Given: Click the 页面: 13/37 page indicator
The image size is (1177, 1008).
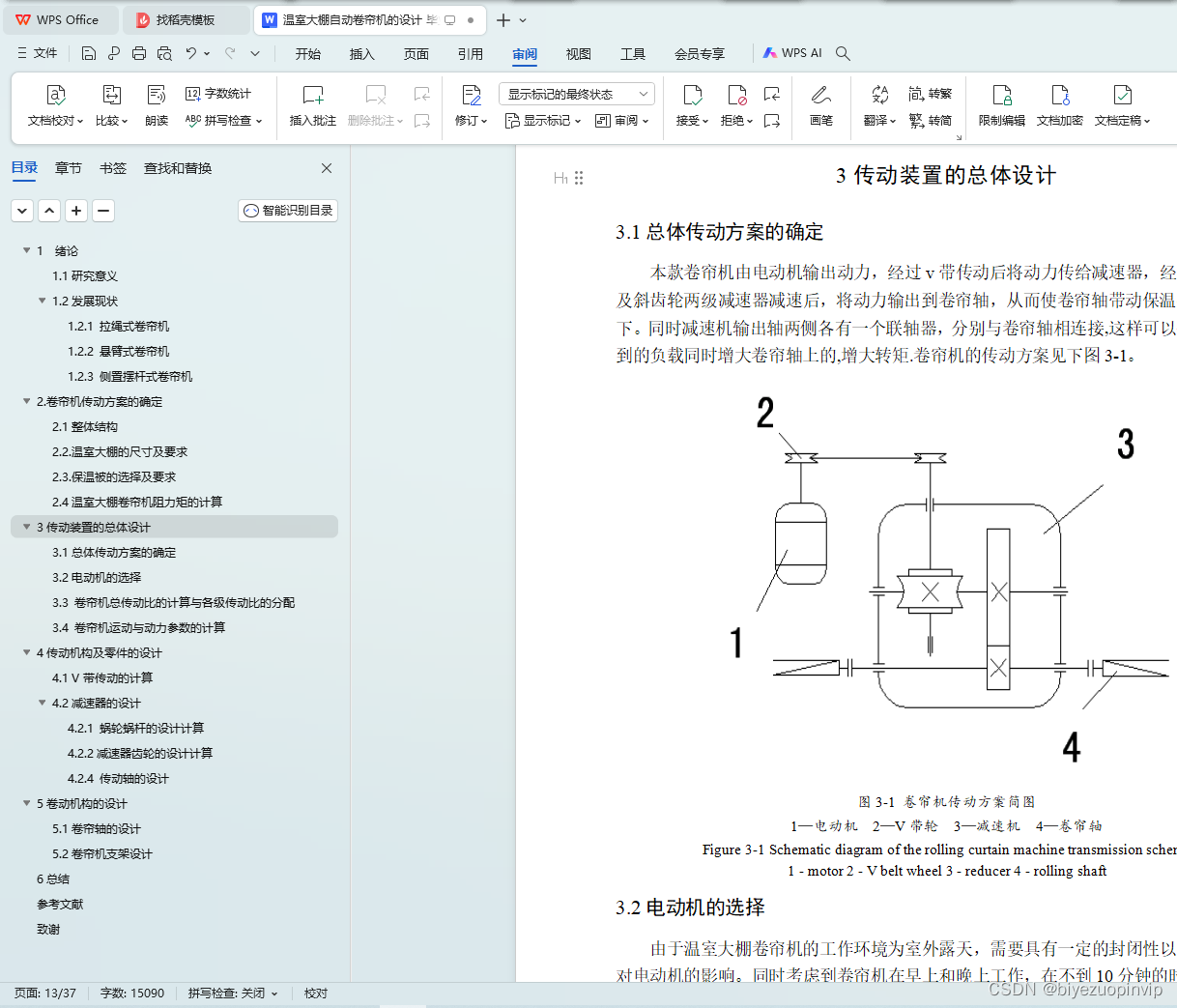Looking at the screenshot, I should coord(45,993).
